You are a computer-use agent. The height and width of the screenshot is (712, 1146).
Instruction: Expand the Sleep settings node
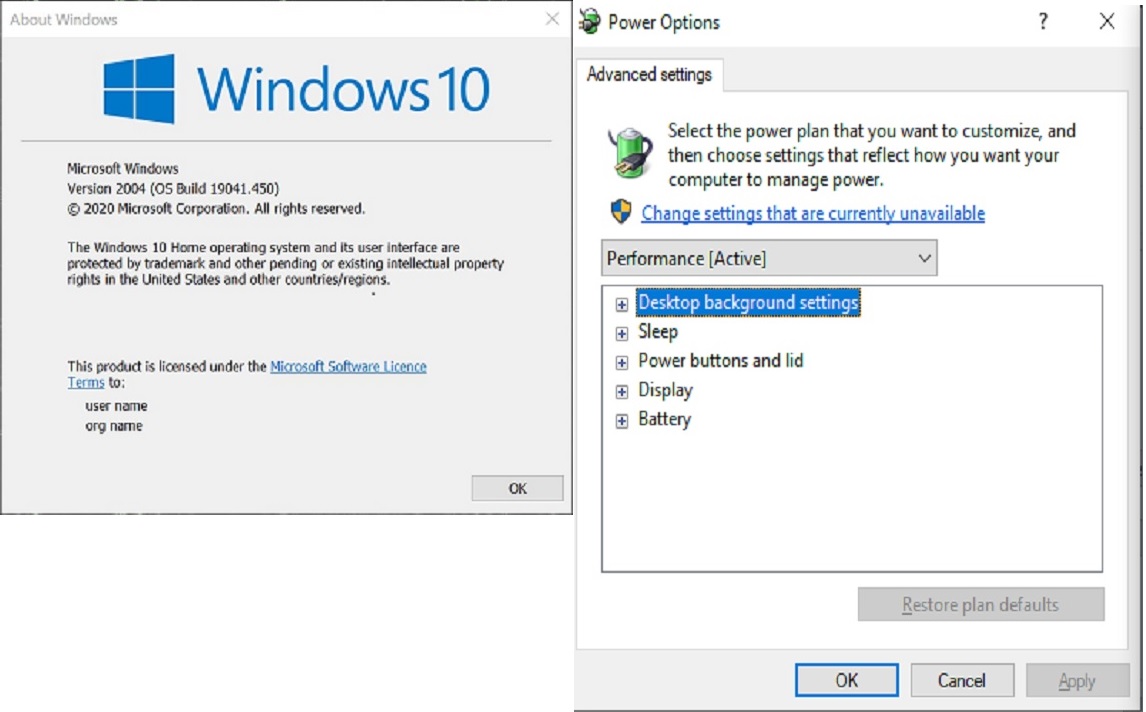621,333
